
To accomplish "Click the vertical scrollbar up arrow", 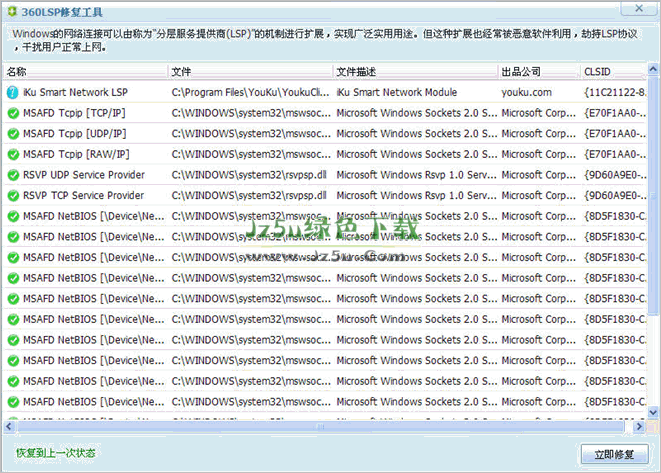I will [x=653, y=69].
